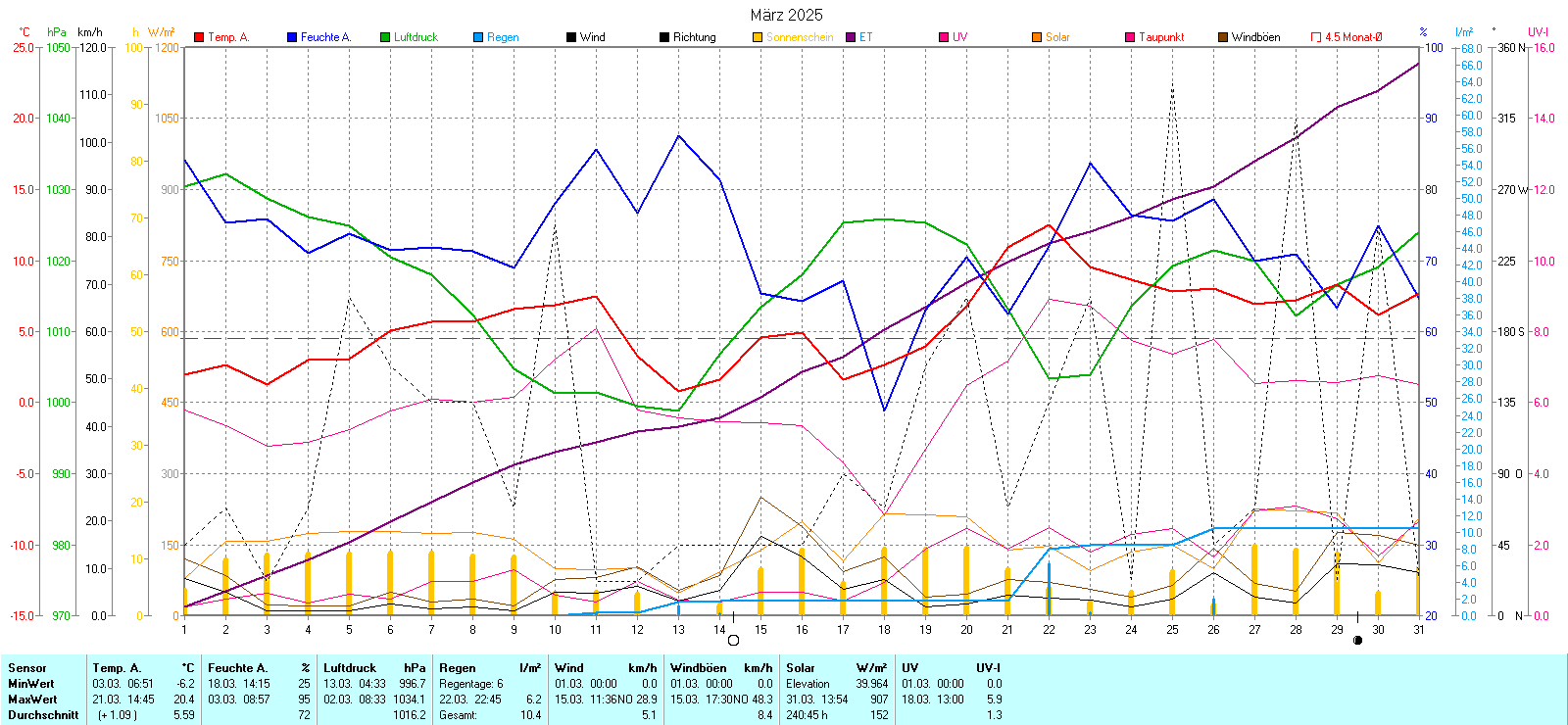Select the Regen legend label

point(503,37)
